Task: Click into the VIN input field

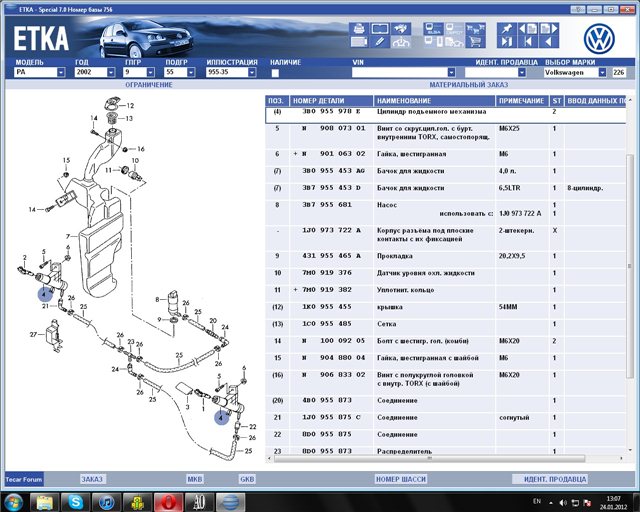Action: [x=399, y=72]
